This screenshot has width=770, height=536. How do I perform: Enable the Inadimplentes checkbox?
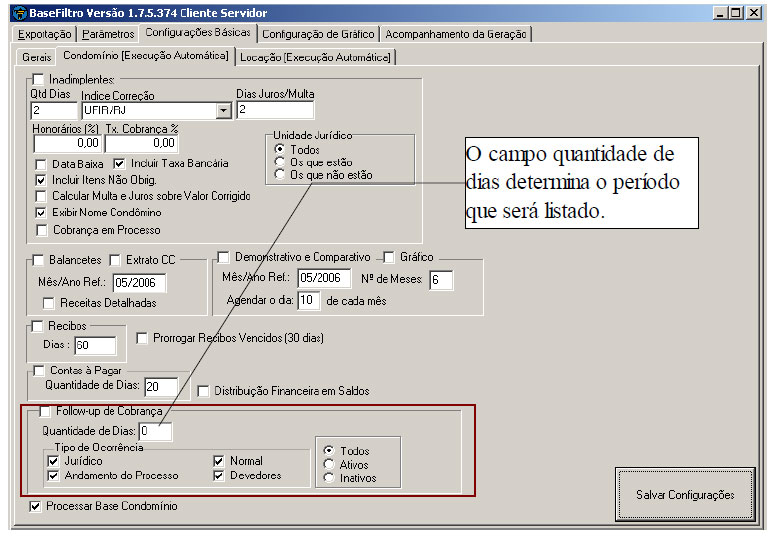[39, 79]
